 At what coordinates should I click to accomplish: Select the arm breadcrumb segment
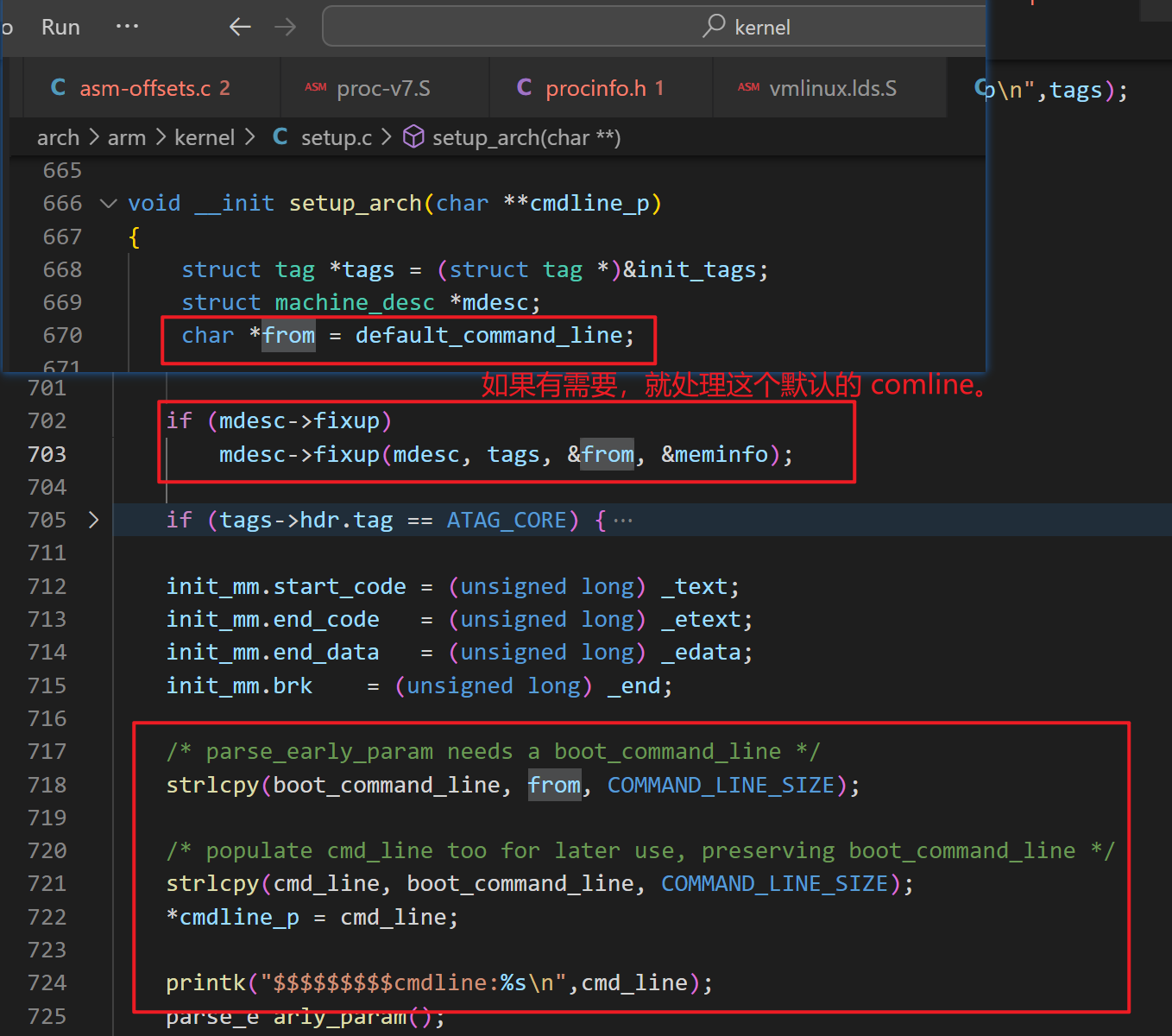tap(127, 137)
